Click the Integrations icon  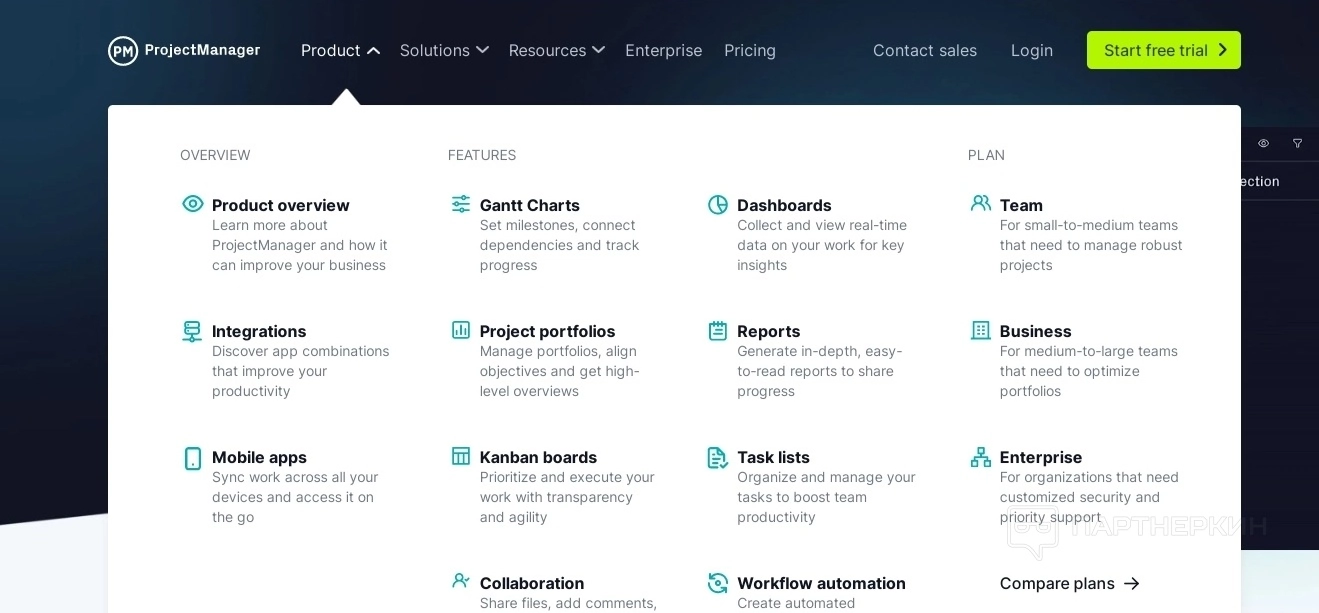pos(192,331)
